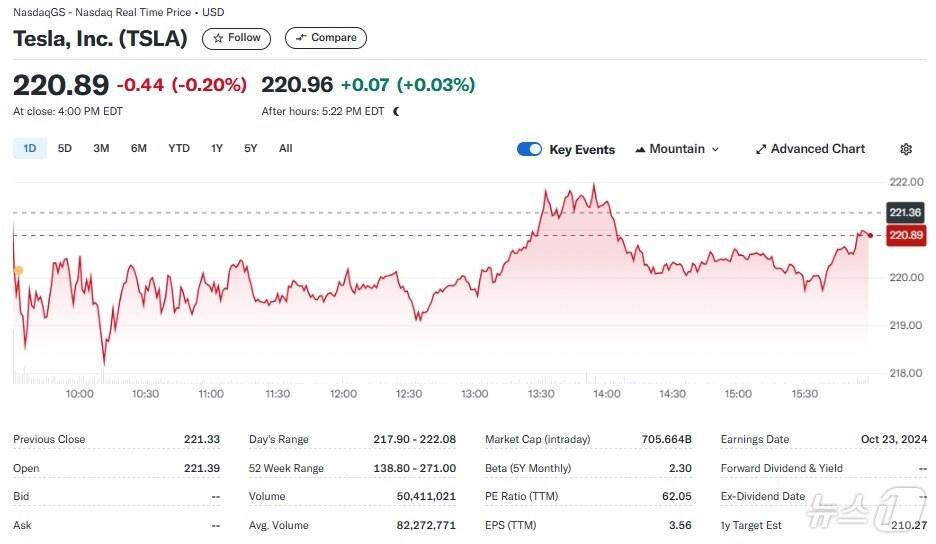This screenshot has height=544, width=936.
Task: Open the Advanced Chart view
Action: pos(810,149)
